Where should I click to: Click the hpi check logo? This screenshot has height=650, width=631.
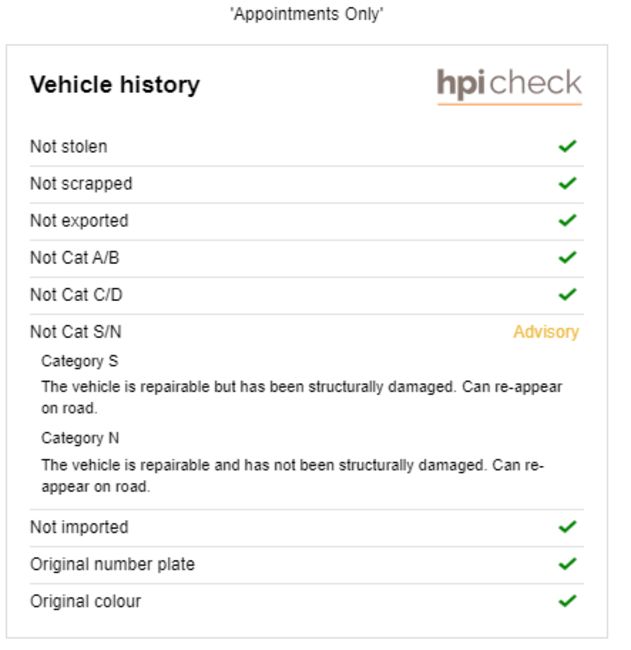click(x=510, y=86)
